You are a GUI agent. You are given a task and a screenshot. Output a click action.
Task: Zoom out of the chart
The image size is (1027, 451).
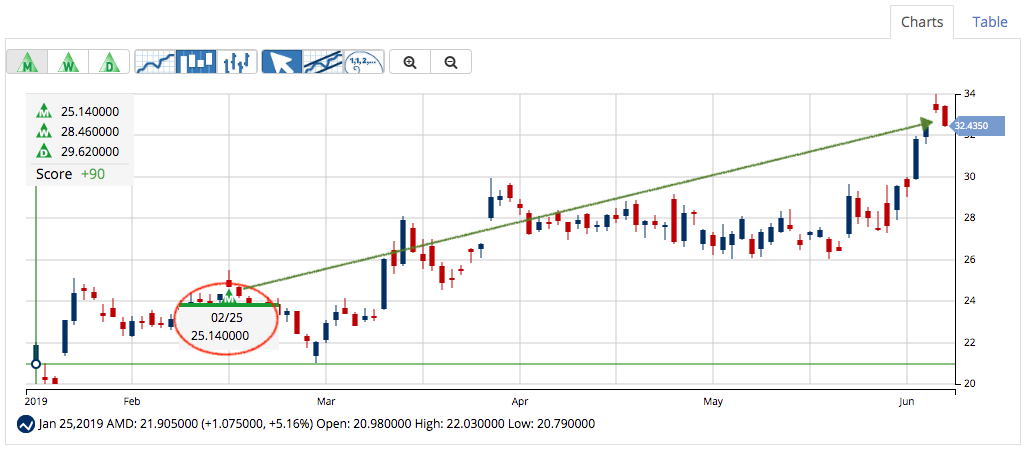[451, 62]
